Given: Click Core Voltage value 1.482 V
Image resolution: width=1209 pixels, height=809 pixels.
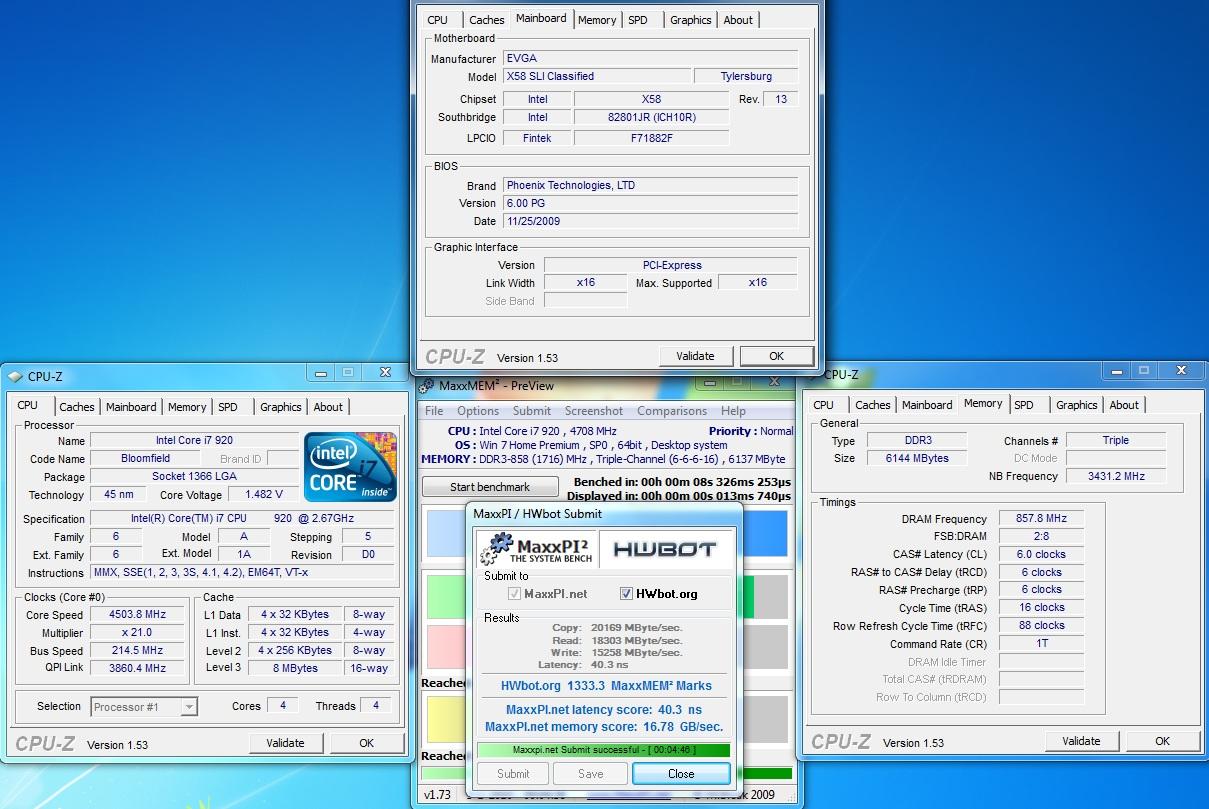Looking at the screenshot, I should click(x=264, y=494).
